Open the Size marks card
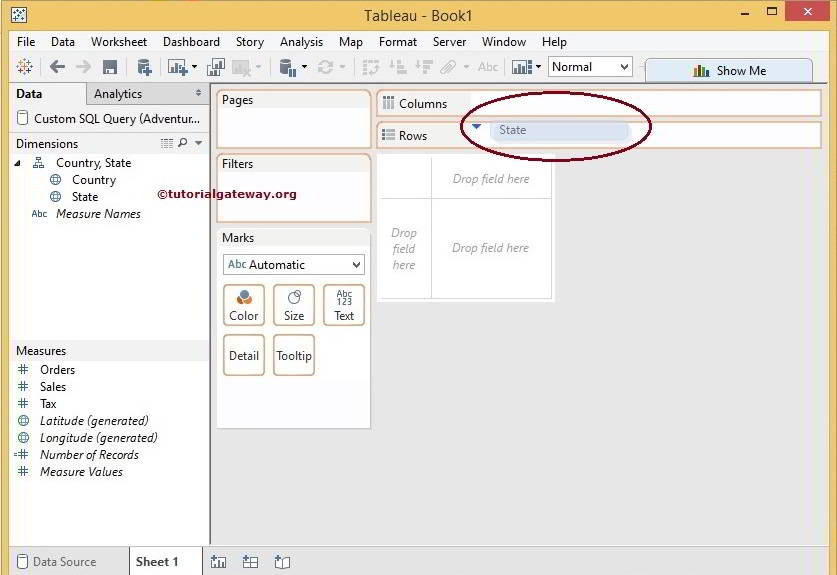This screenshot has width=837, height=575. [x=294, y=305]
